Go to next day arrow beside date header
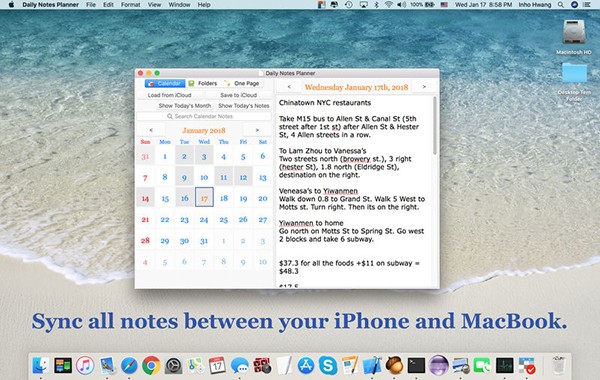600x380 pixels. point(424,87)
